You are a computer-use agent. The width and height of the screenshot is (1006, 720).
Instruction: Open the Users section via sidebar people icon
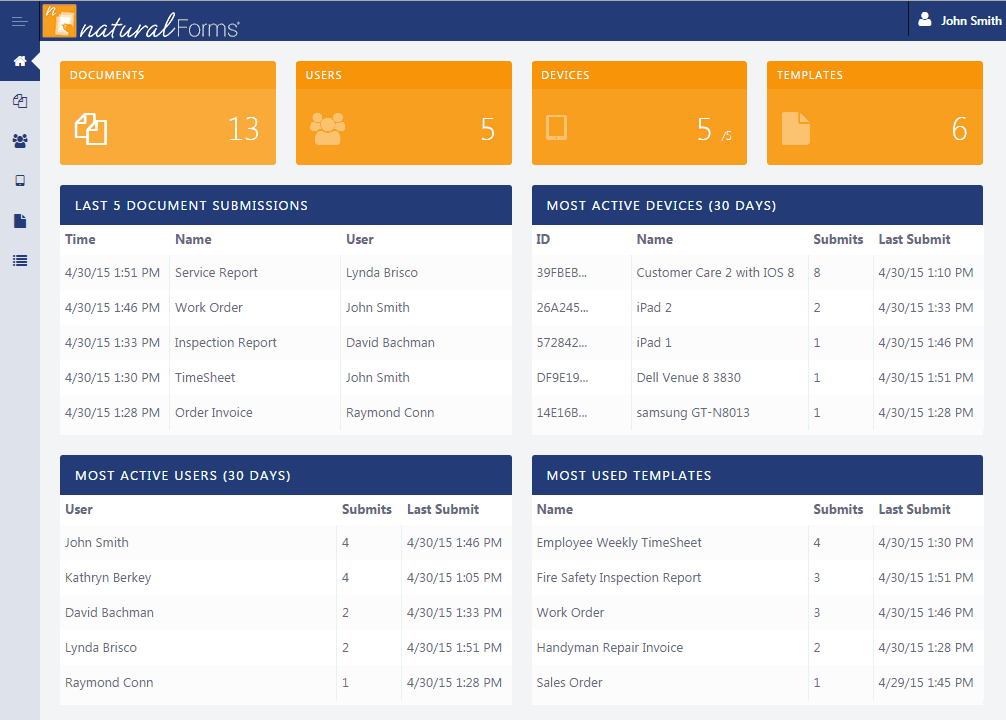point(19,141)
